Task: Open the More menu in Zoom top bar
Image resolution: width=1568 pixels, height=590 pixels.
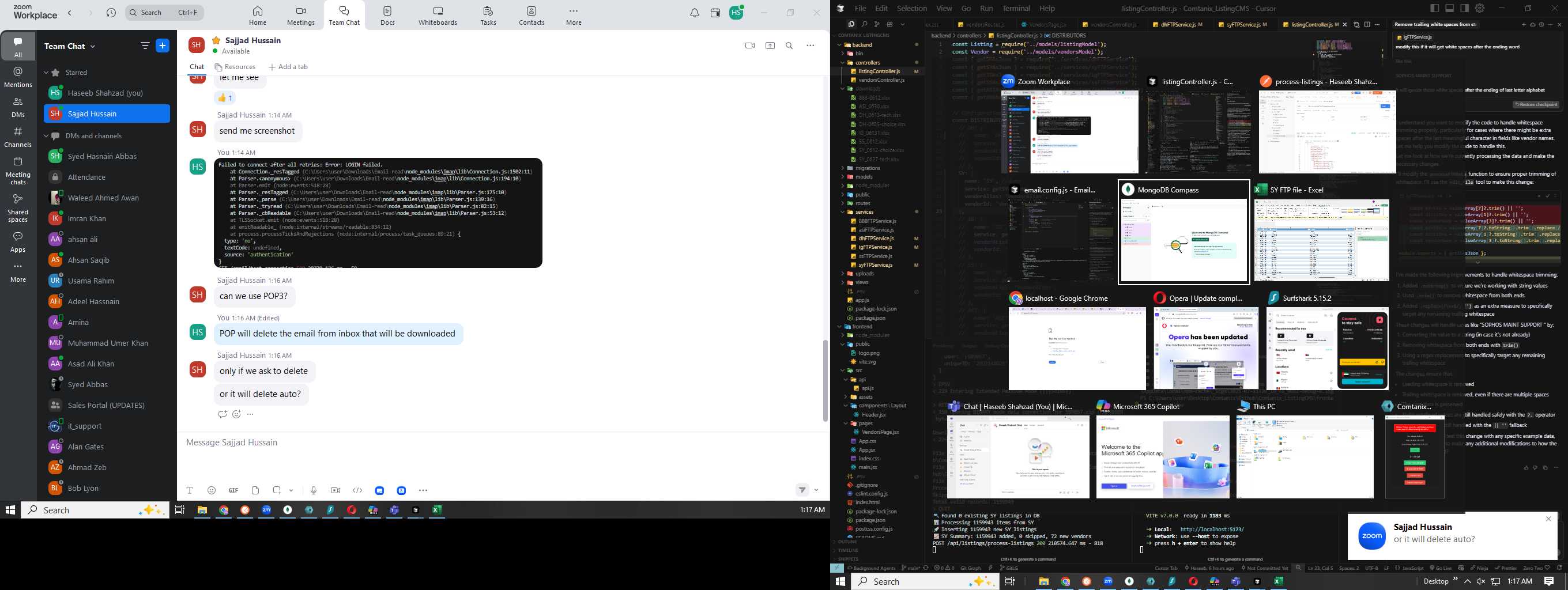Action: tap(574, 16)
